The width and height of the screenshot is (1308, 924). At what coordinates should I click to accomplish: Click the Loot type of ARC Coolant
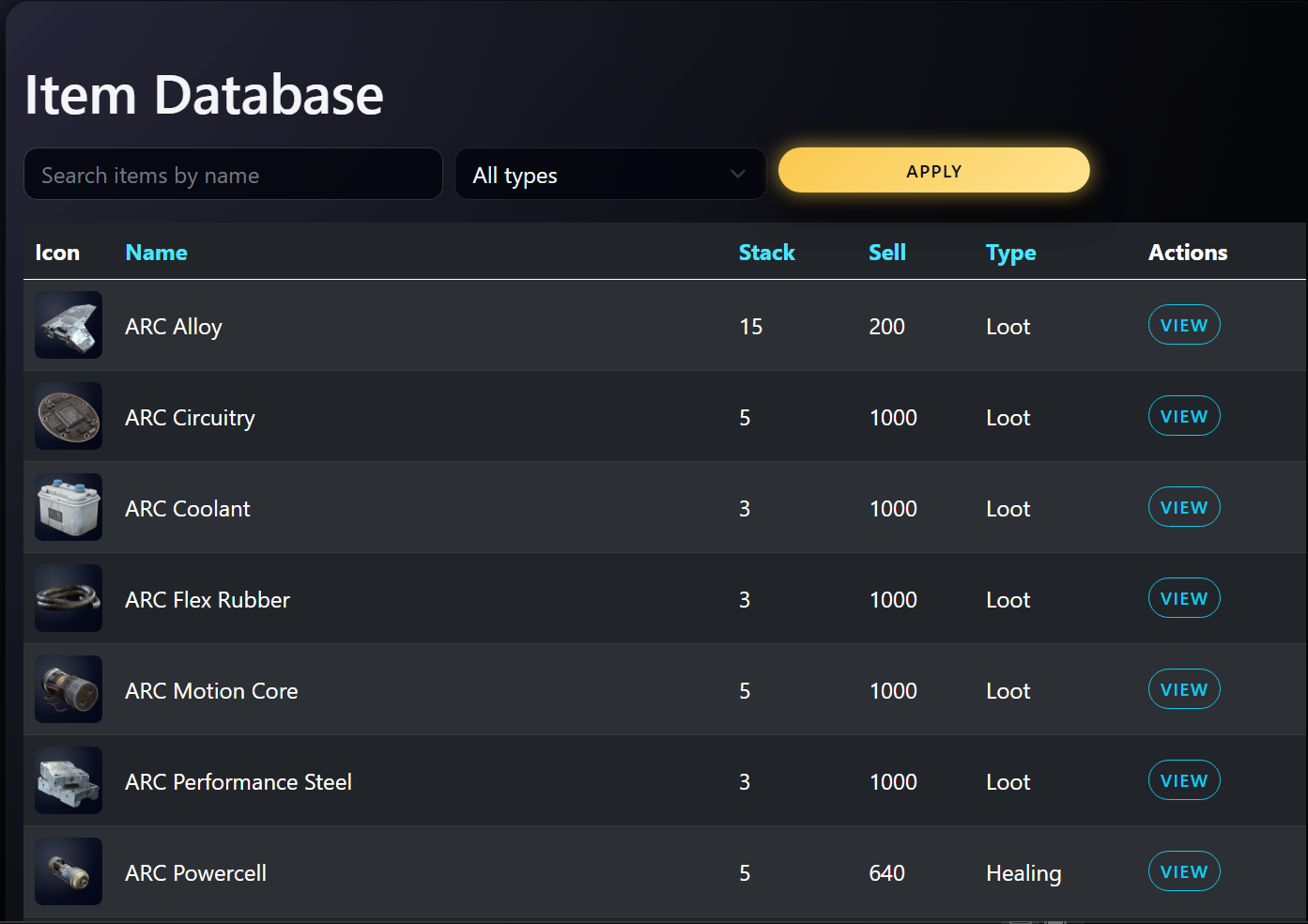tap(1008, 509)
